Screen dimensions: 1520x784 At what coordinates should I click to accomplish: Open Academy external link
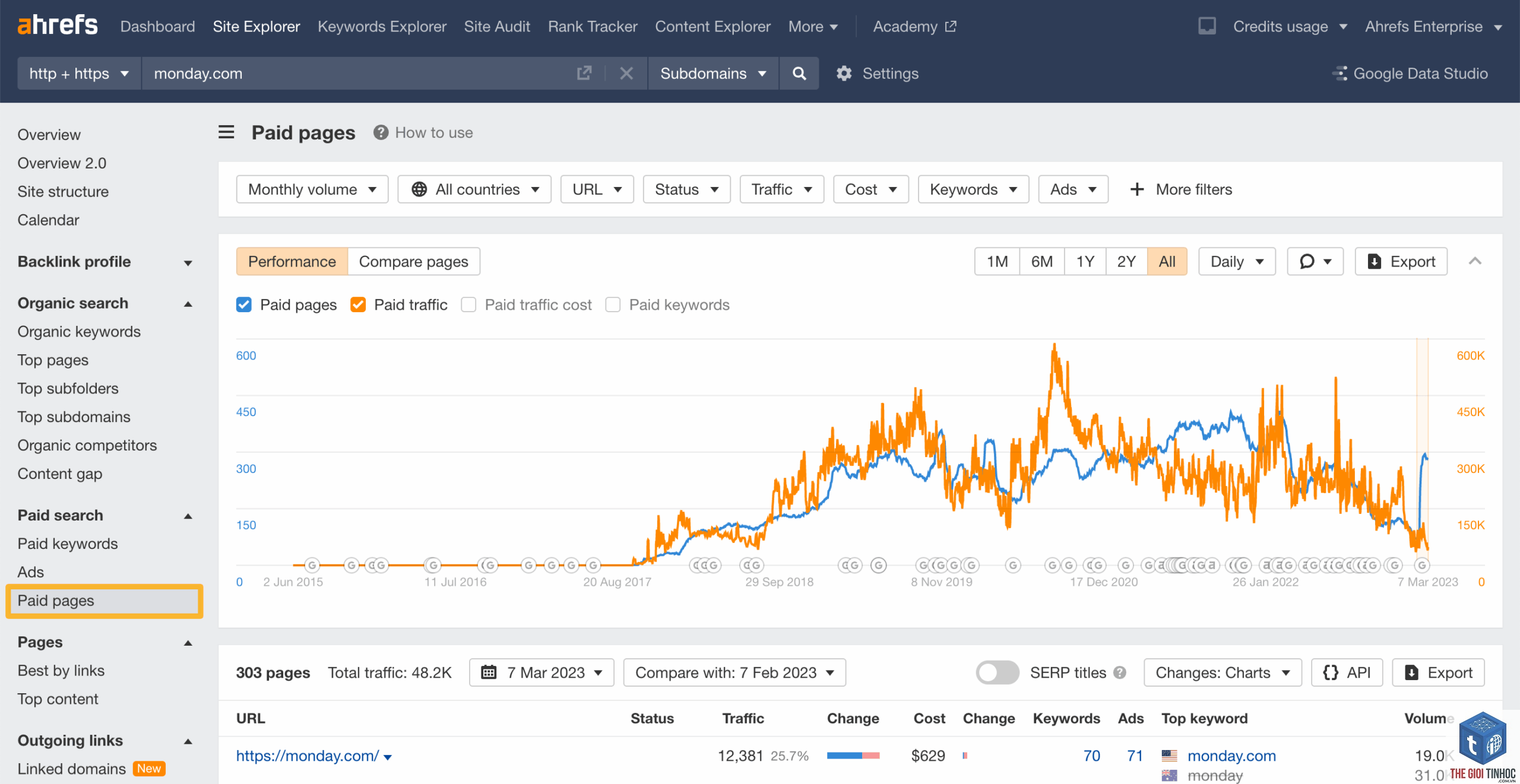(x=914, y=26)
